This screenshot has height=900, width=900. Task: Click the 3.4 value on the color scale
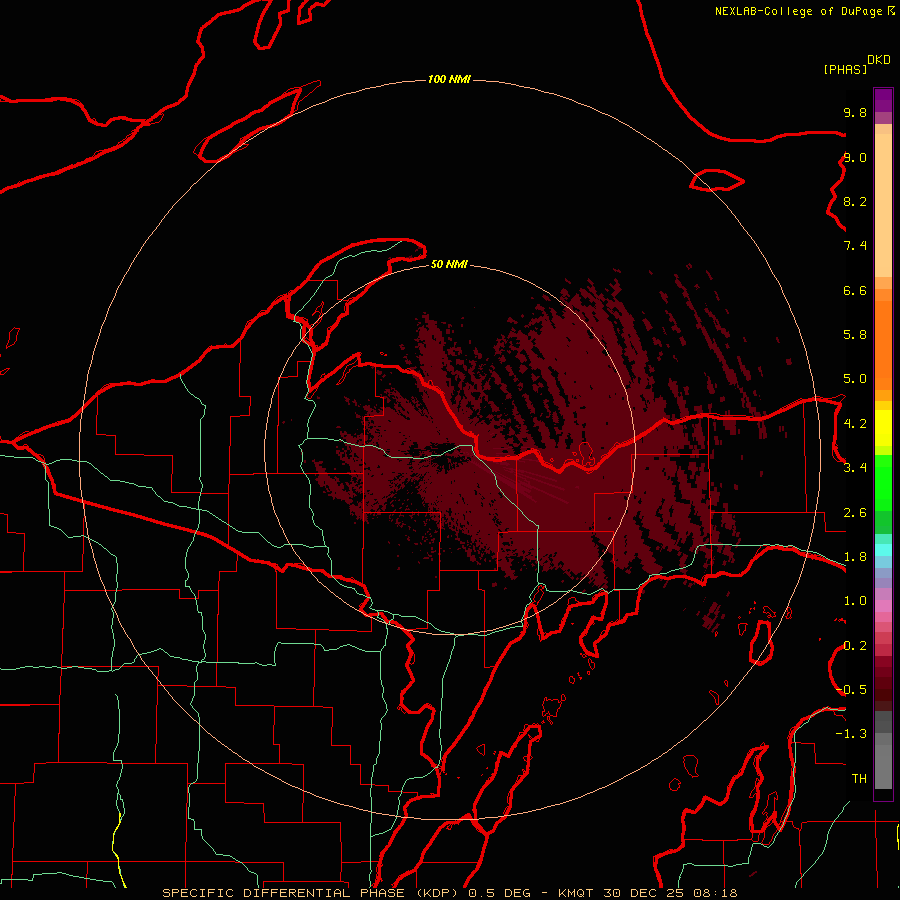(x=855, y=468)
